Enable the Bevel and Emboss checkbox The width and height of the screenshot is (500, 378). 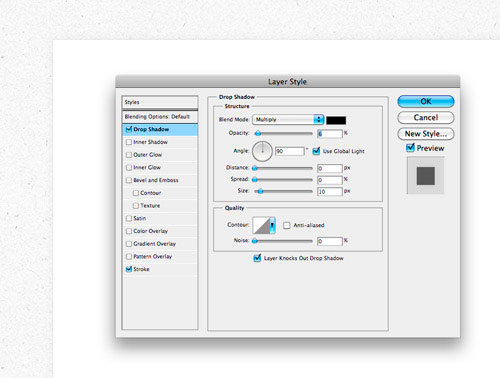pyautogui.click(x=129, y=180)
